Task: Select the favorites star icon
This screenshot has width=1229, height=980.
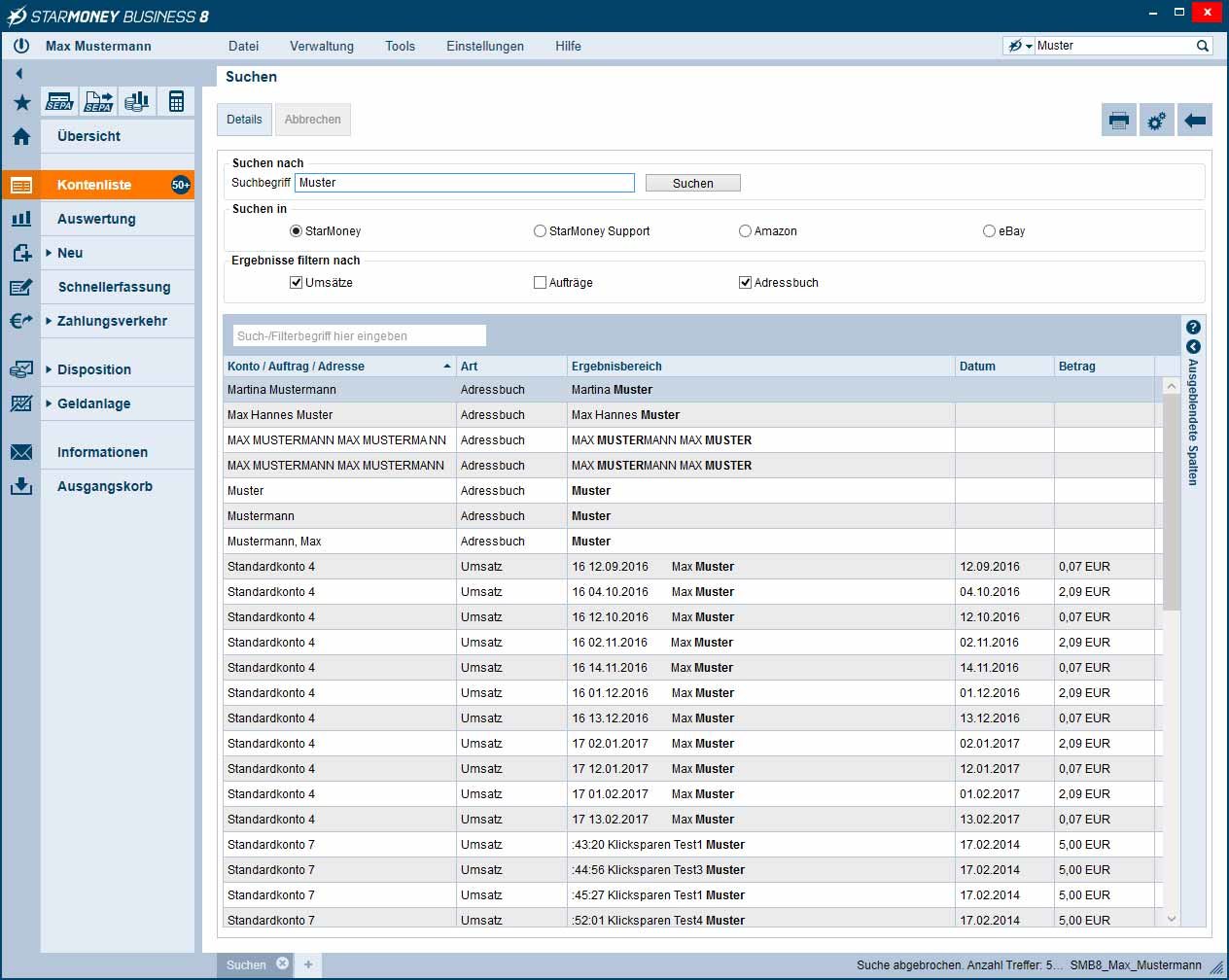Action: click(x=21, y=103)
